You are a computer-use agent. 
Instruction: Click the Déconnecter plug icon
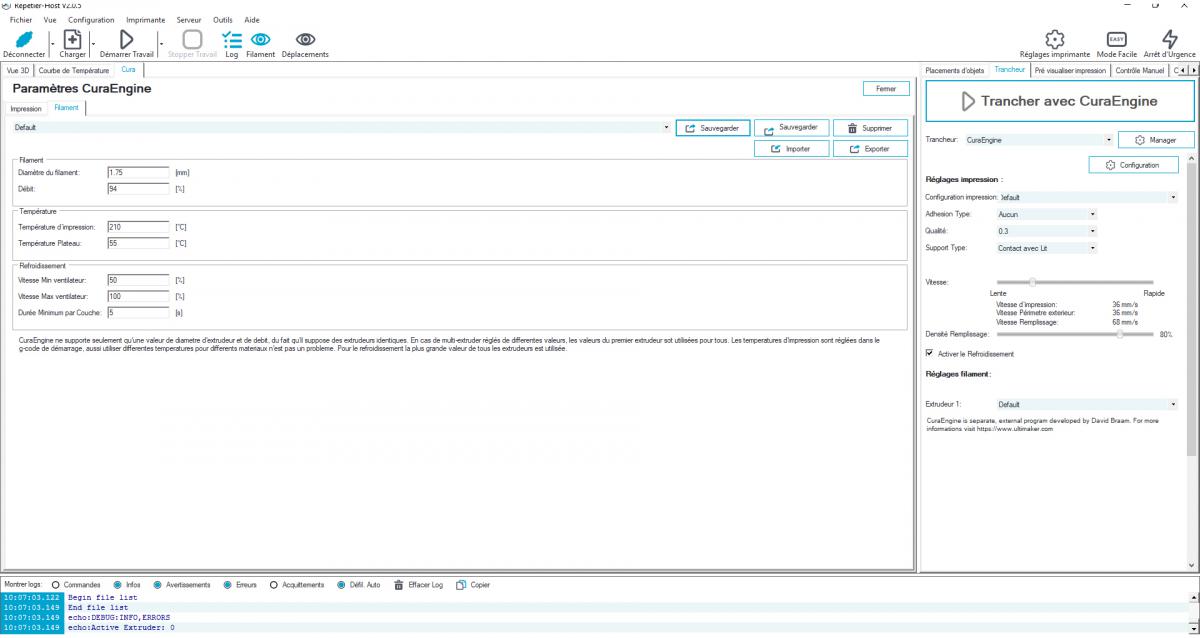click(23, 38)
